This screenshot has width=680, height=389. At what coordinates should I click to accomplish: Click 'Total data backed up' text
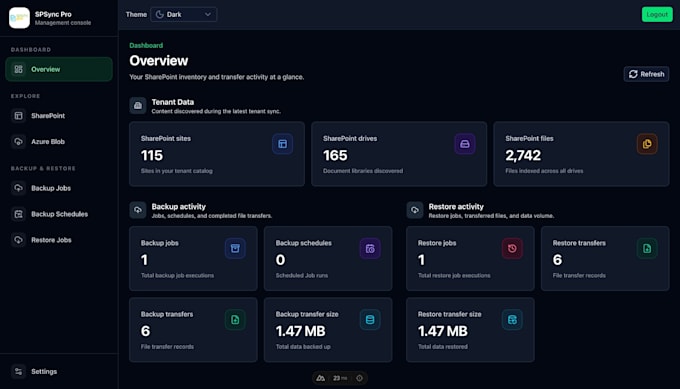click(x=303, y=347)
